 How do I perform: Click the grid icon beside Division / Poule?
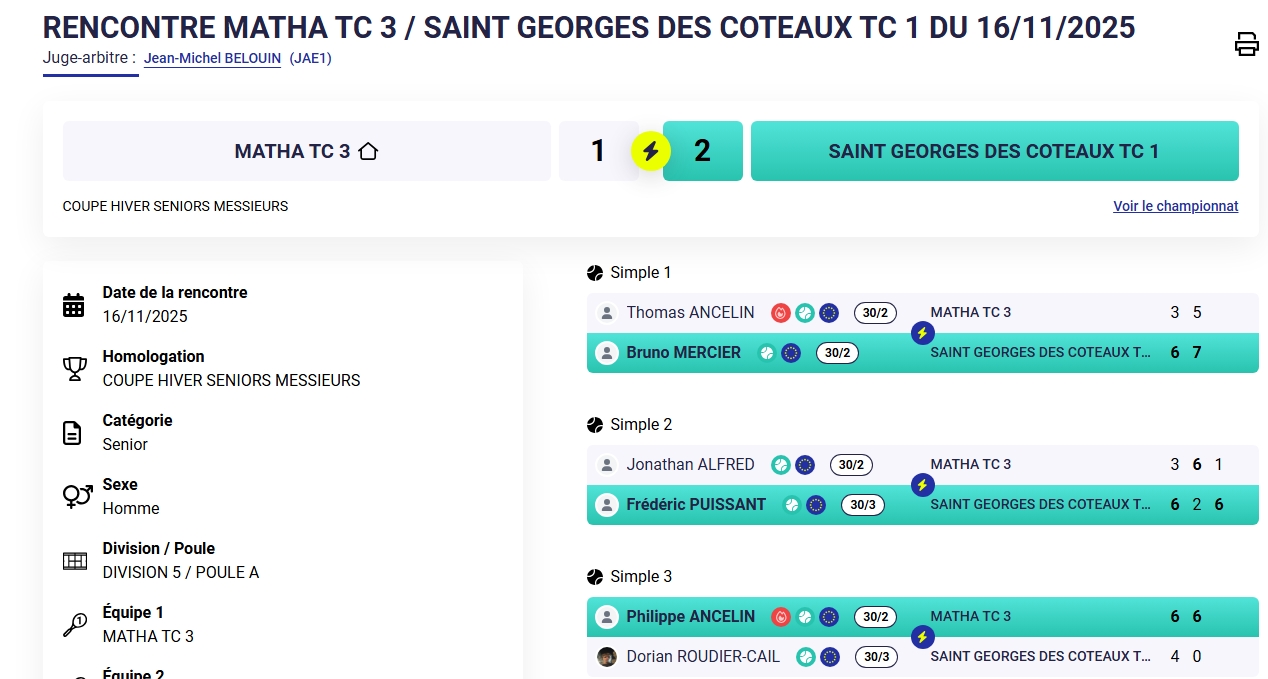[x=75, y=561]
